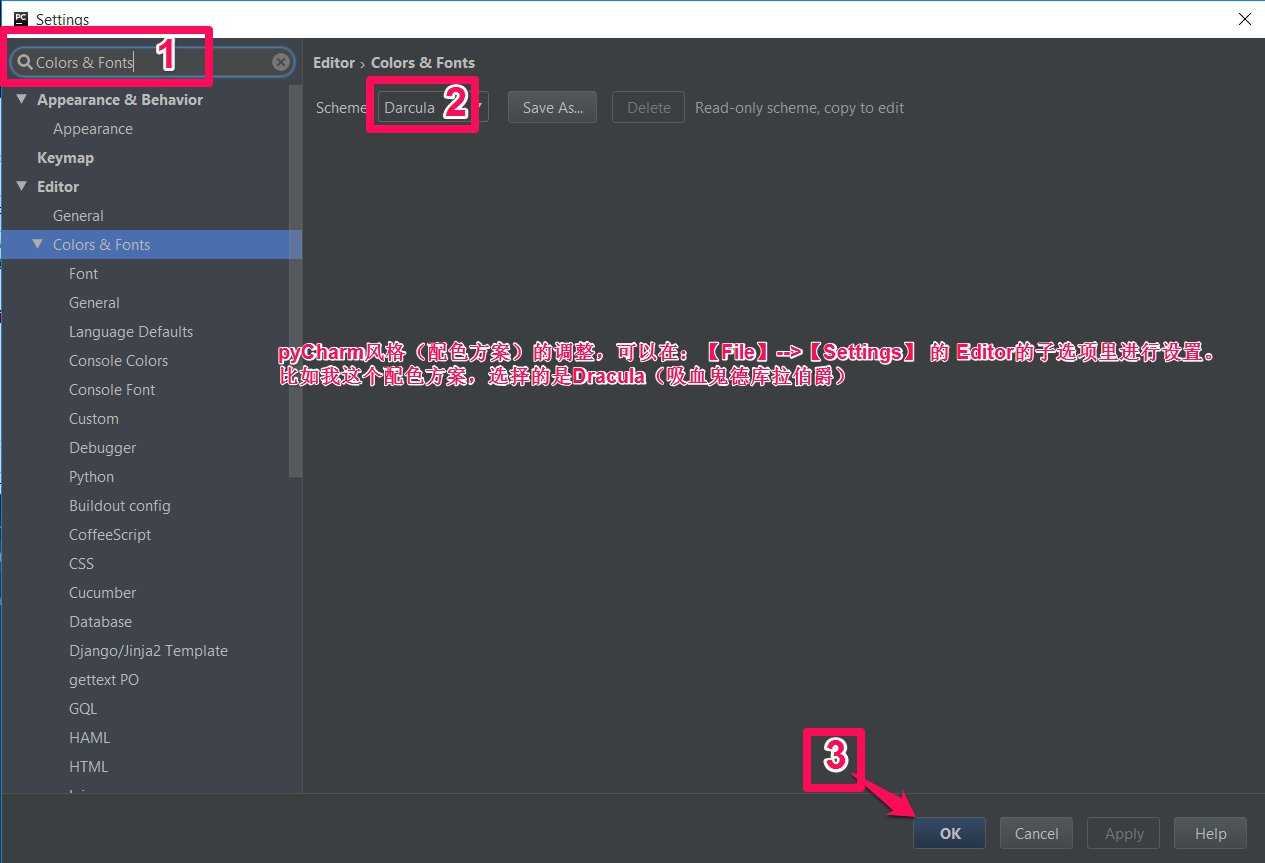Click the Delete scheme button
Image resolution: width=1265 pixels, height=863 pixels.
pyautogui.click(x=649, y=108)
